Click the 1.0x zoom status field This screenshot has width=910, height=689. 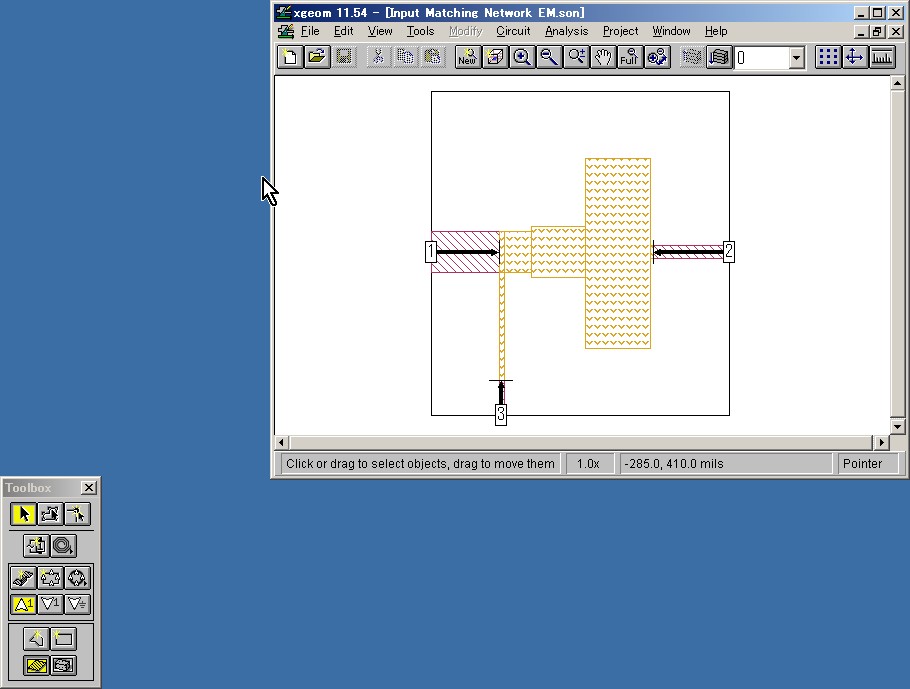(x=588, y=464)
